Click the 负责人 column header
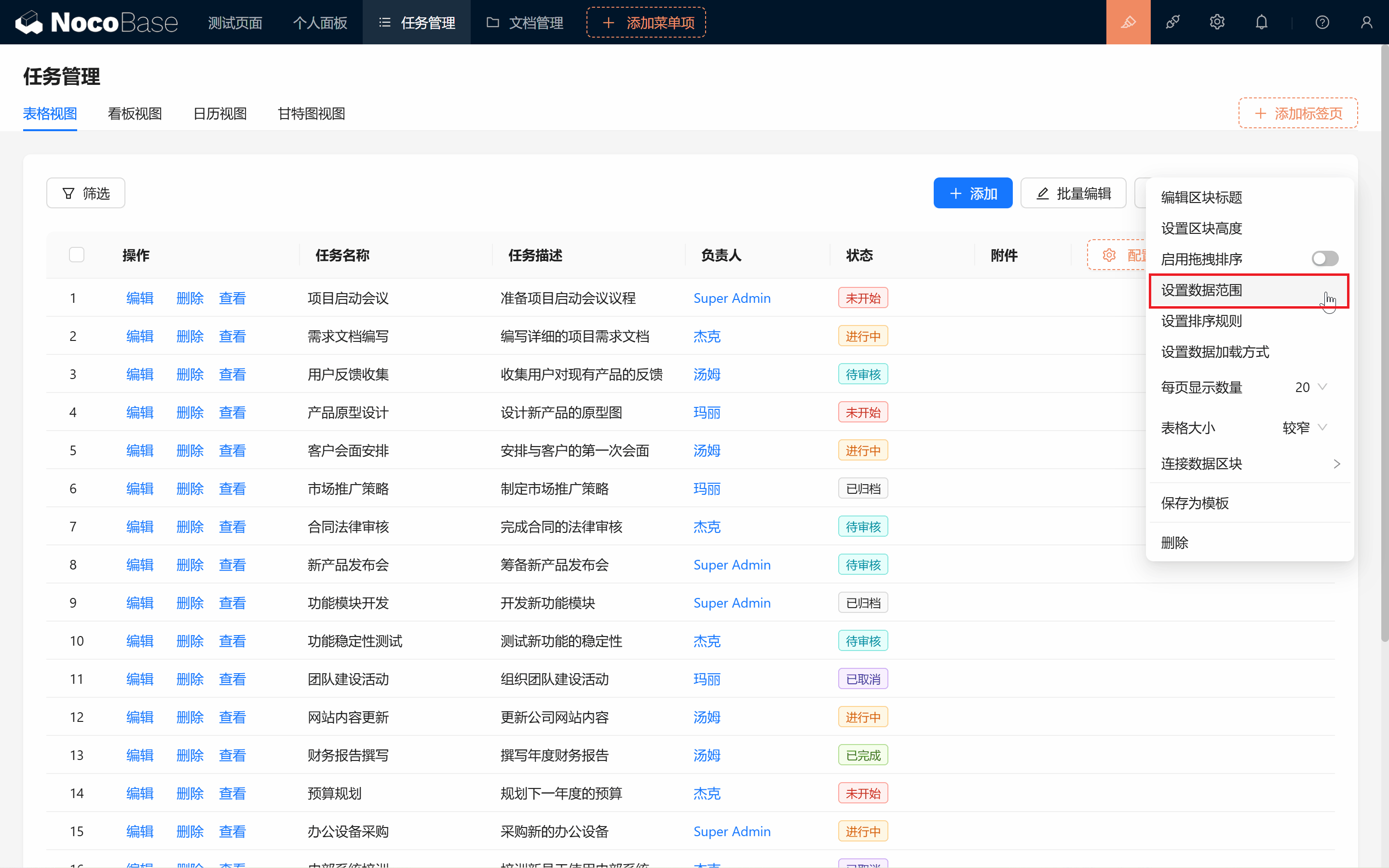This screenshot has height=868, width=1389. pyautogui.click(x=721, y=255)
